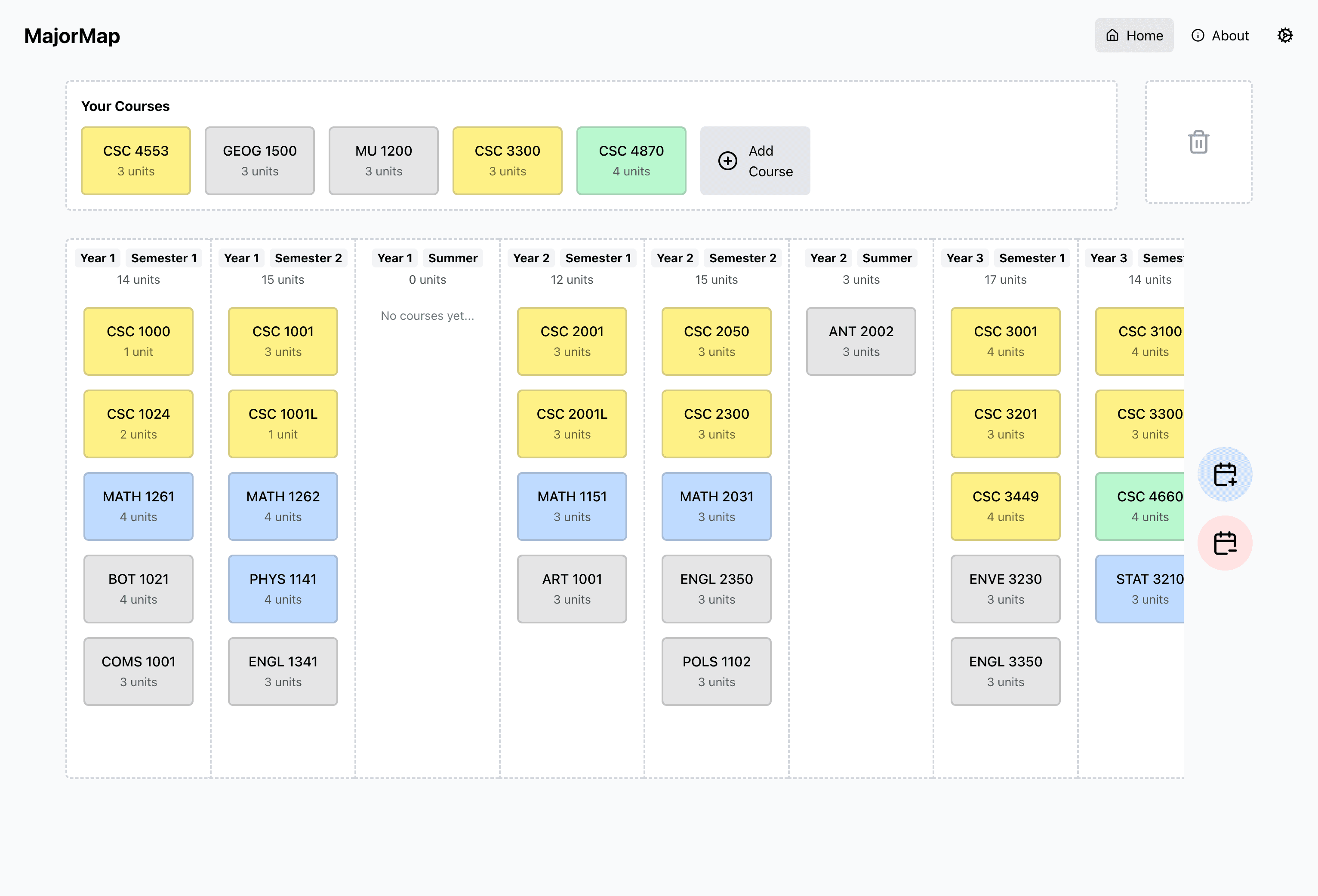
Task: Select the CSC 3449 course card
Action: tap(1005, 506)
